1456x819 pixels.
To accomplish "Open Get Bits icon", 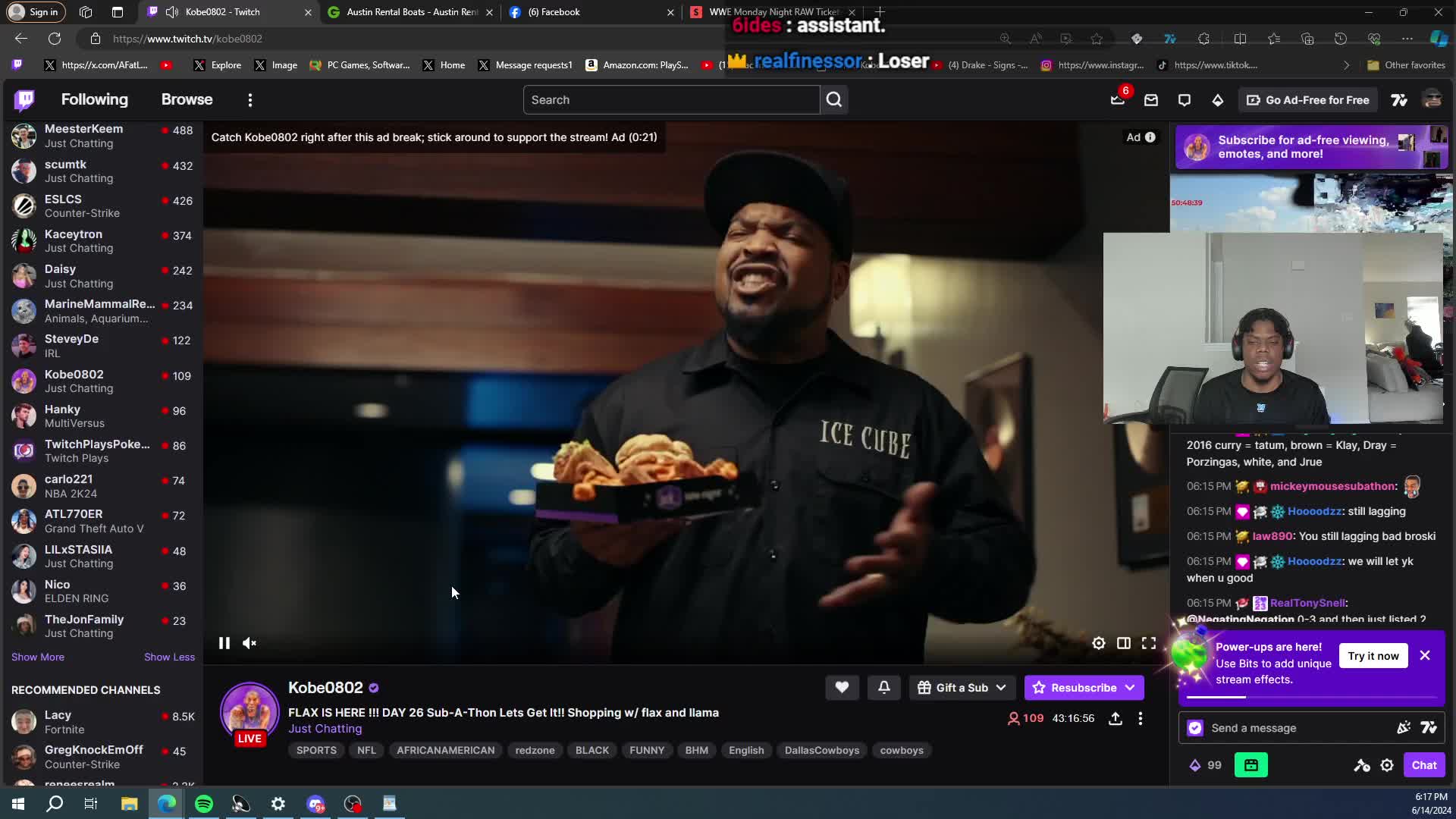I will coord(1218,99).
